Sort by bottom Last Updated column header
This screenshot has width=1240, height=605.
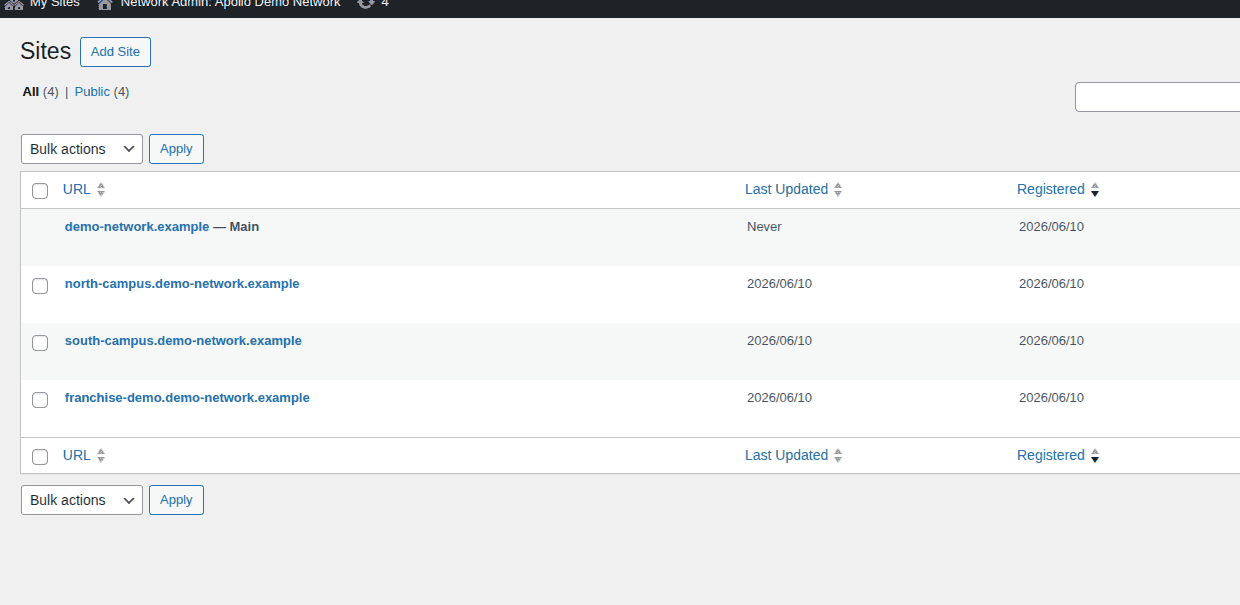click(x=786, y=455)
